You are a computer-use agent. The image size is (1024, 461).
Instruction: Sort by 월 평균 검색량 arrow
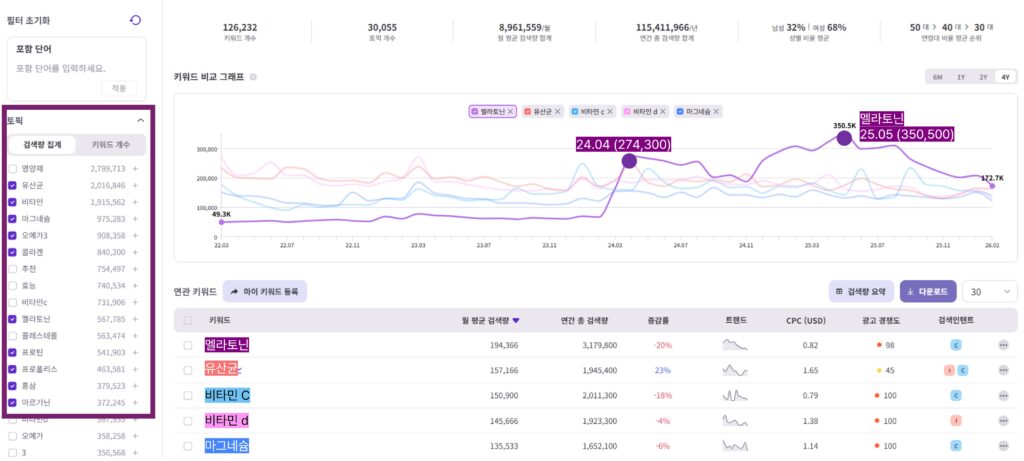point(516,321)
